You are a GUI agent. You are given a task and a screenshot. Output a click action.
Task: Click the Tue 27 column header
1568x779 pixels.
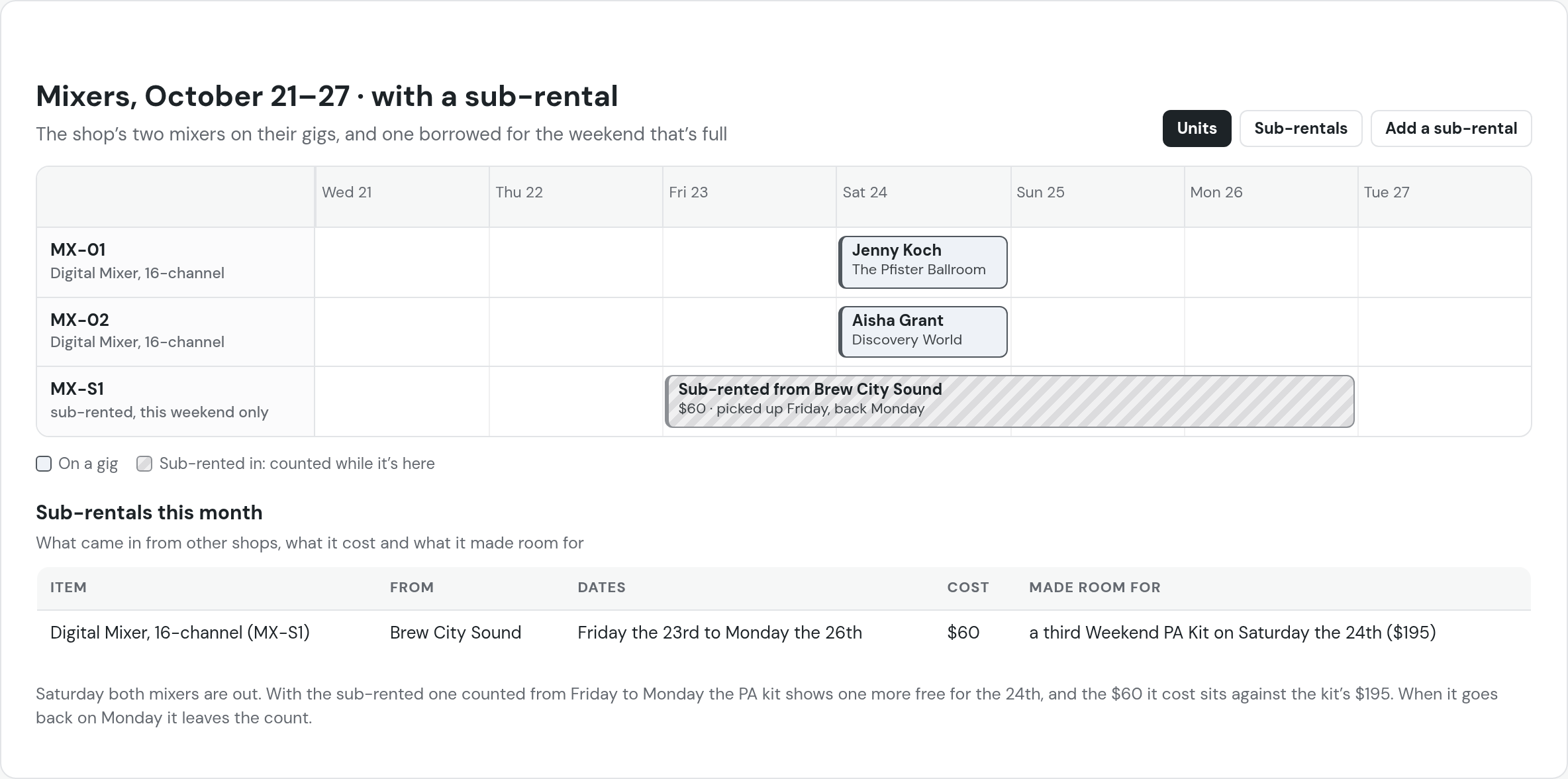point(1444,197)
